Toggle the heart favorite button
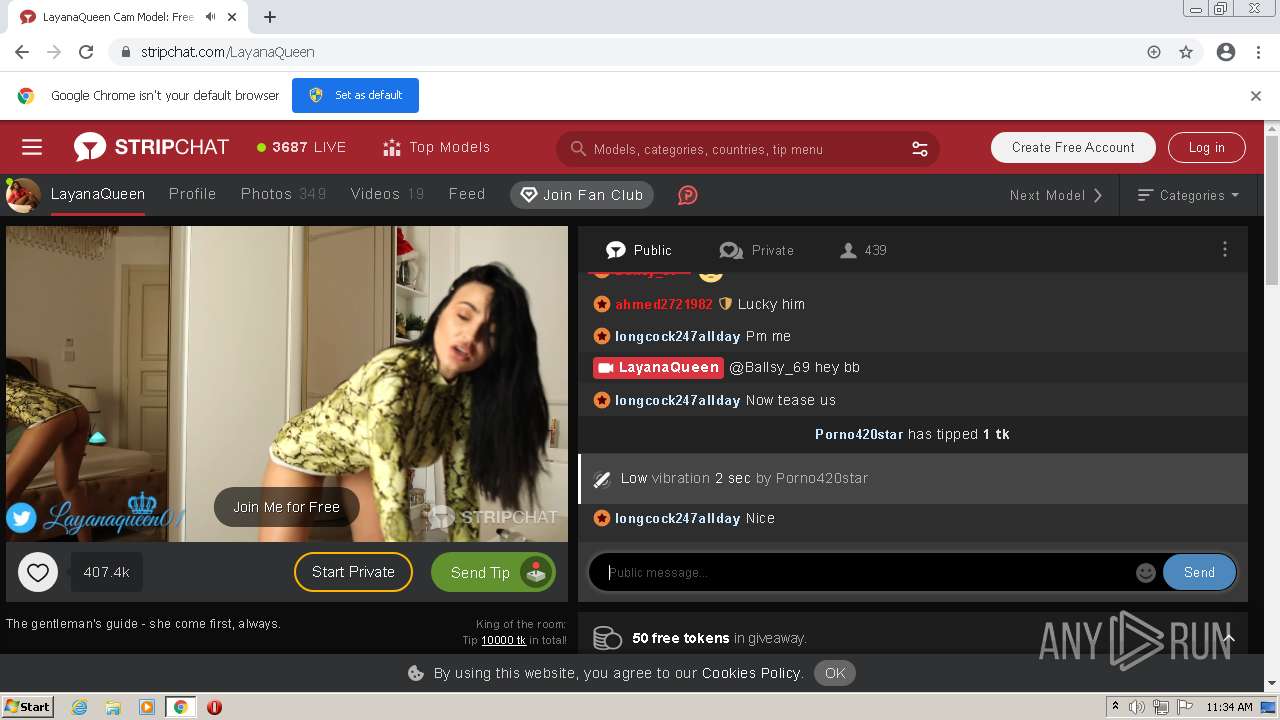The width and height of the screenshot is (1280, 720). pyautogui.click(x=38, y=572)
